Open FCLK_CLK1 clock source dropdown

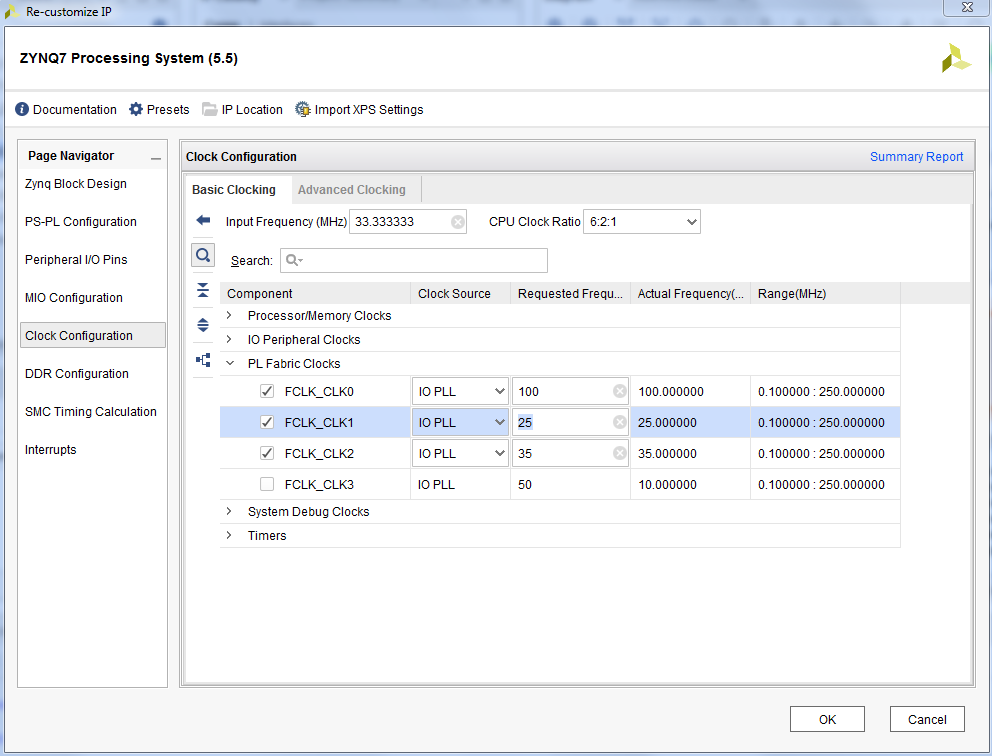click(460, 423)
